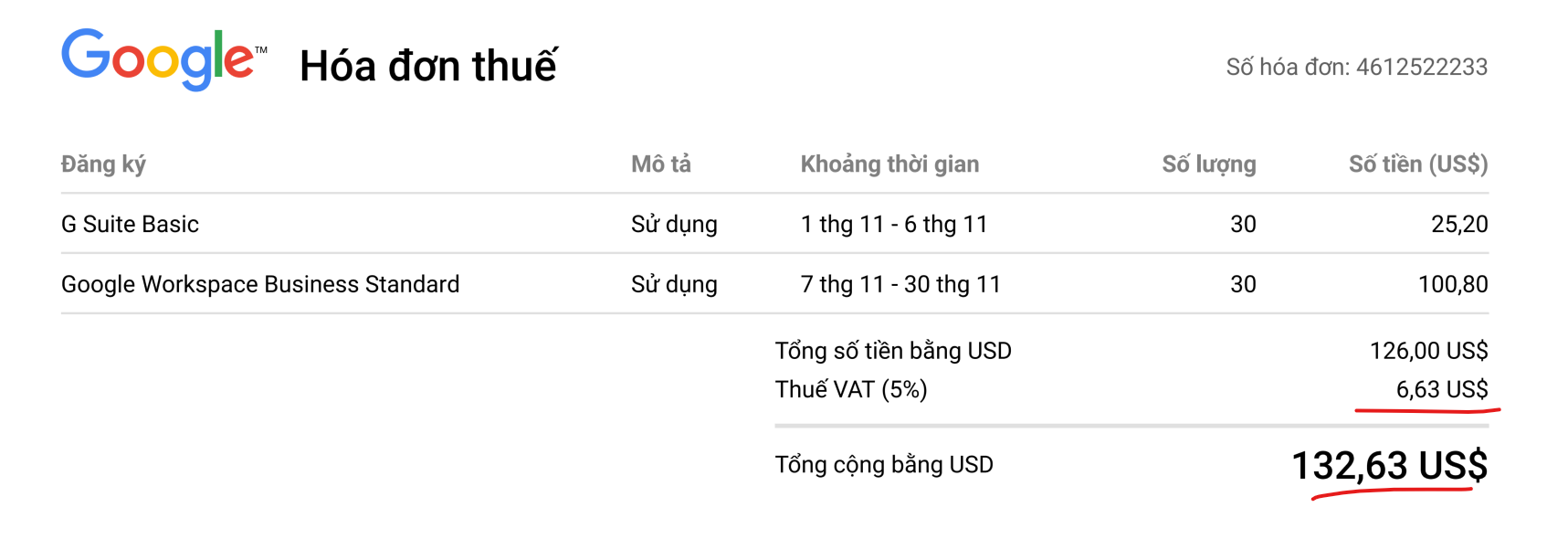This screenshot has height=539, width=1568.
Task: Click the "Đăng ký" column header
Action: [103, 164]
